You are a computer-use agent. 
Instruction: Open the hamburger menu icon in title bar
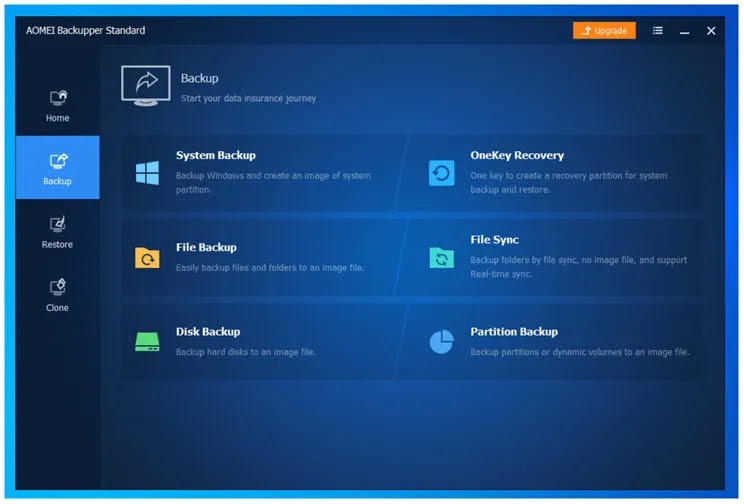point(657,30)
